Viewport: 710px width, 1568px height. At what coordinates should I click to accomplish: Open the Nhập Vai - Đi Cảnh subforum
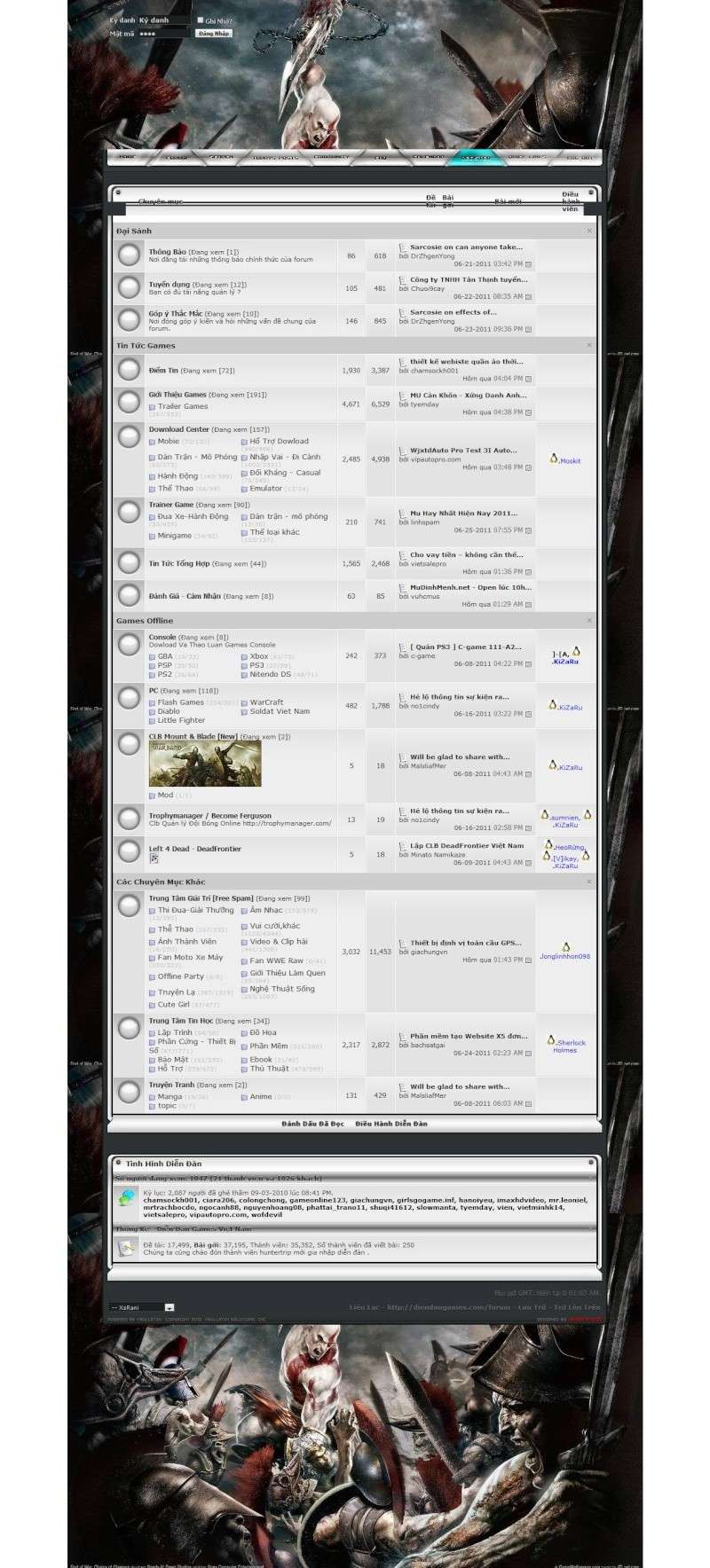click(x=285, y=457)
